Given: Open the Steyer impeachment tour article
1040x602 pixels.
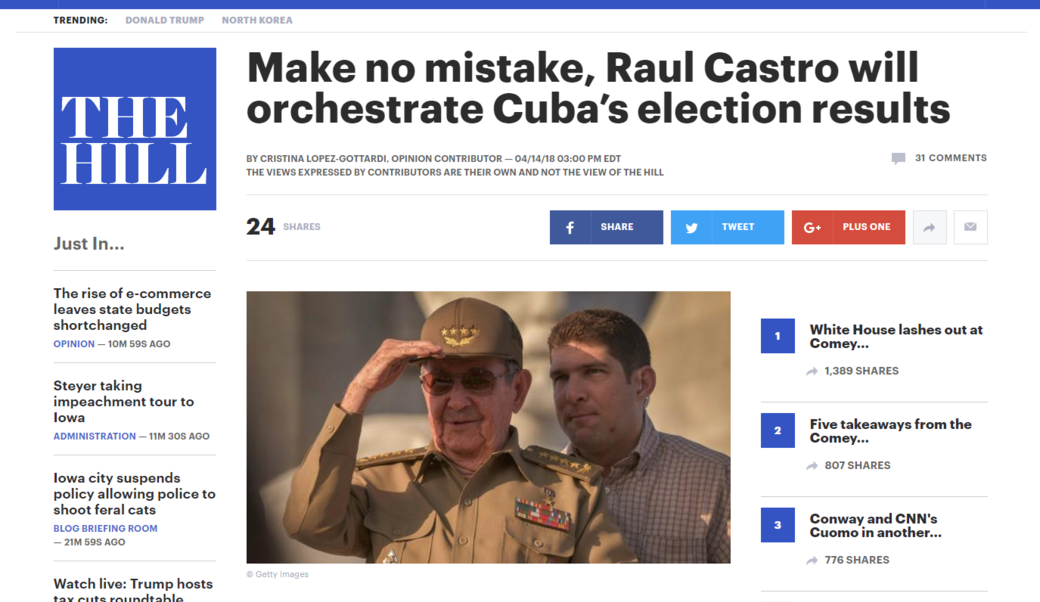Looking at the screenshot, I should click(x=124, y=401).
